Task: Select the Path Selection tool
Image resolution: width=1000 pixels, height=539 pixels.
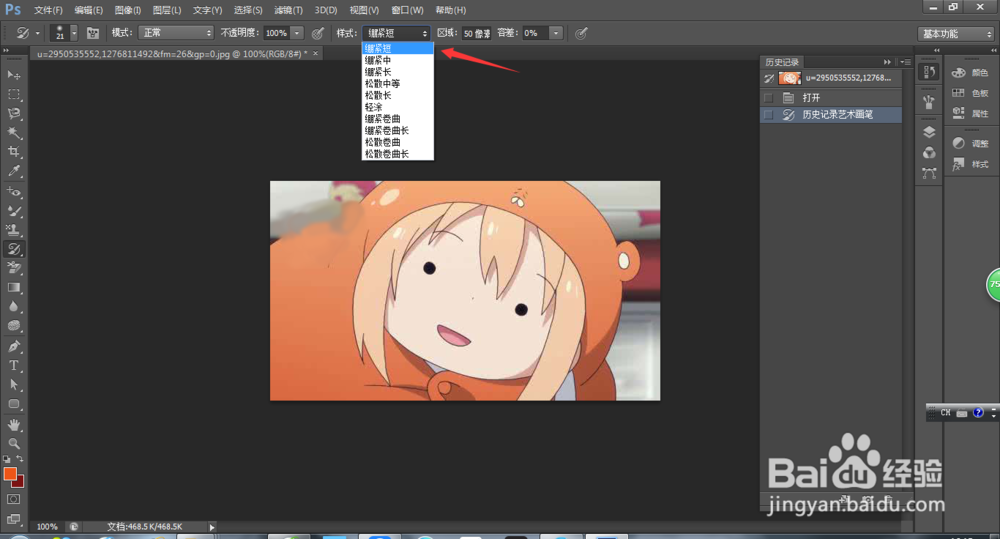Action: 13,385
